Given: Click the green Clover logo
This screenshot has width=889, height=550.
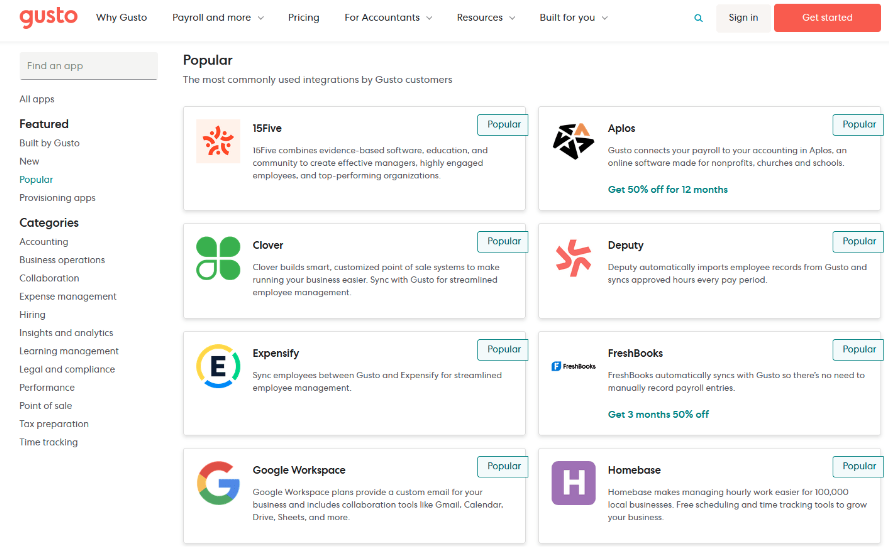Looking at the screenshot, I should (x=218, y=258).
